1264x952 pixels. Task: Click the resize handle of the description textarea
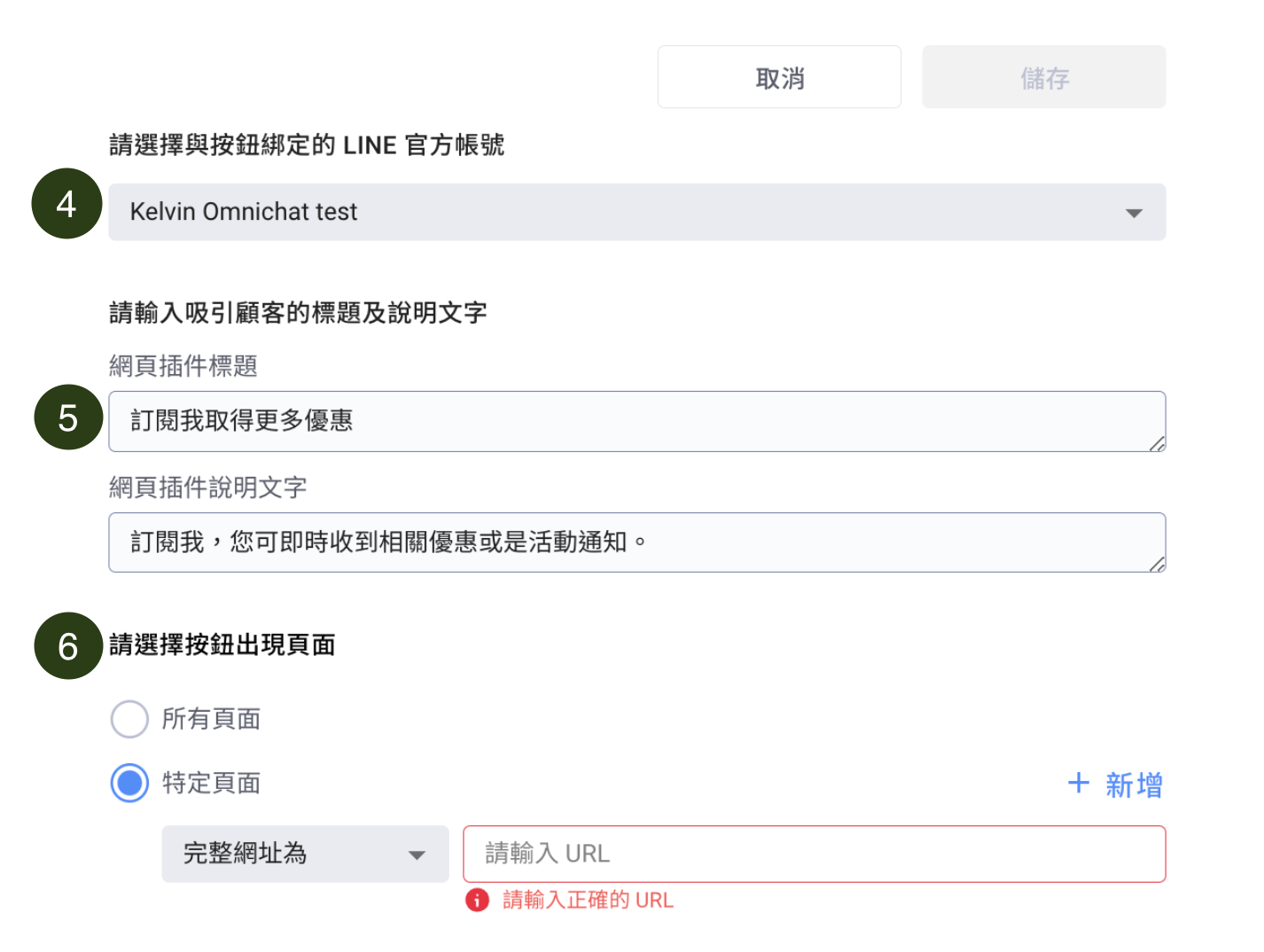[x=1157, y=565]
